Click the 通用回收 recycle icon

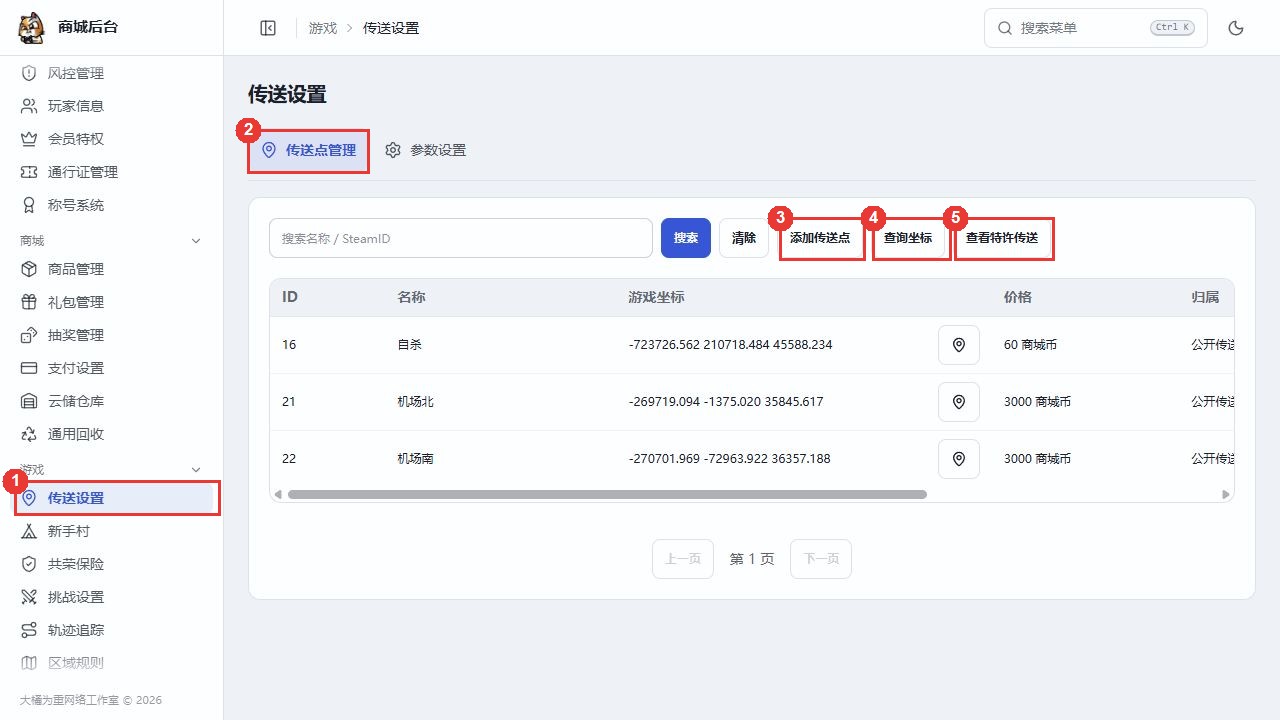coord(29,434)
